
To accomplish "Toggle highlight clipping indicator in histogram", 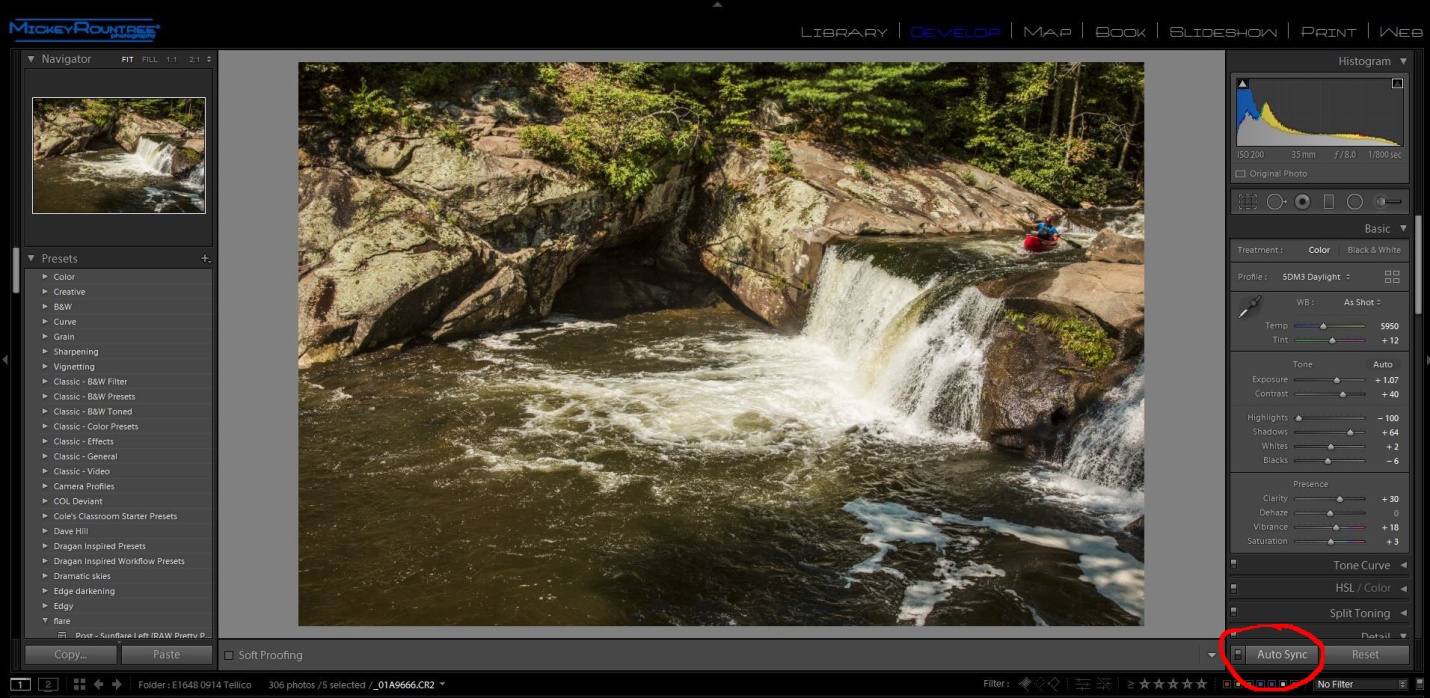I will point(1397,84).
